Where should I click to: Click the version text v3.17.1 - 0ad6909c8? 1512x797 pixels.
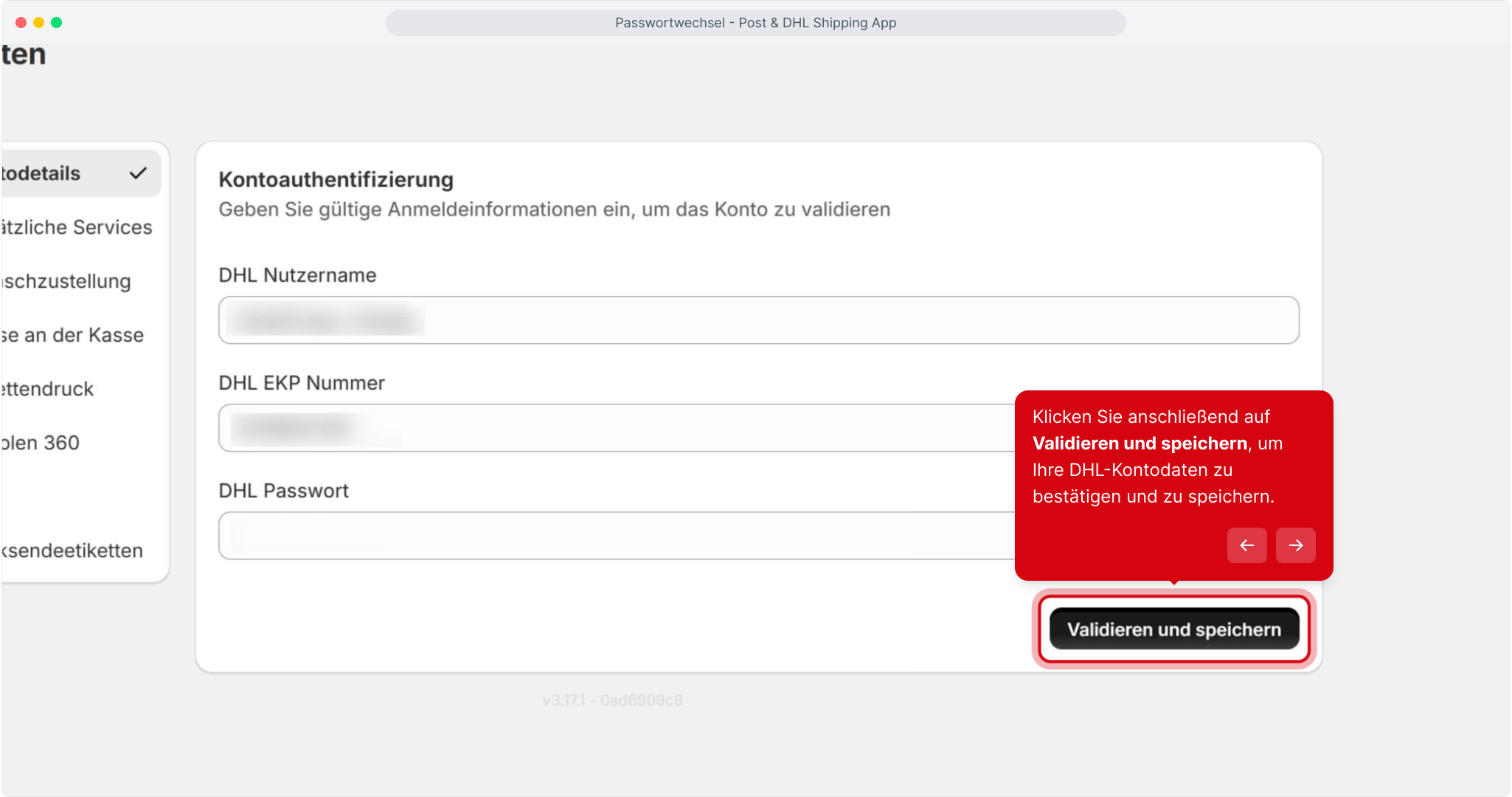613,700
